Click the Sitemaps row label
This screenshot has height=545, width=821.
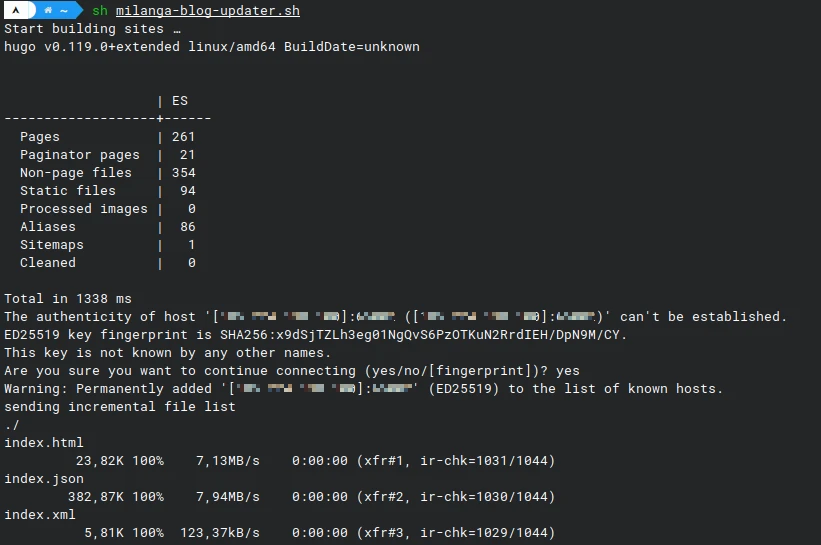point(51,245)
